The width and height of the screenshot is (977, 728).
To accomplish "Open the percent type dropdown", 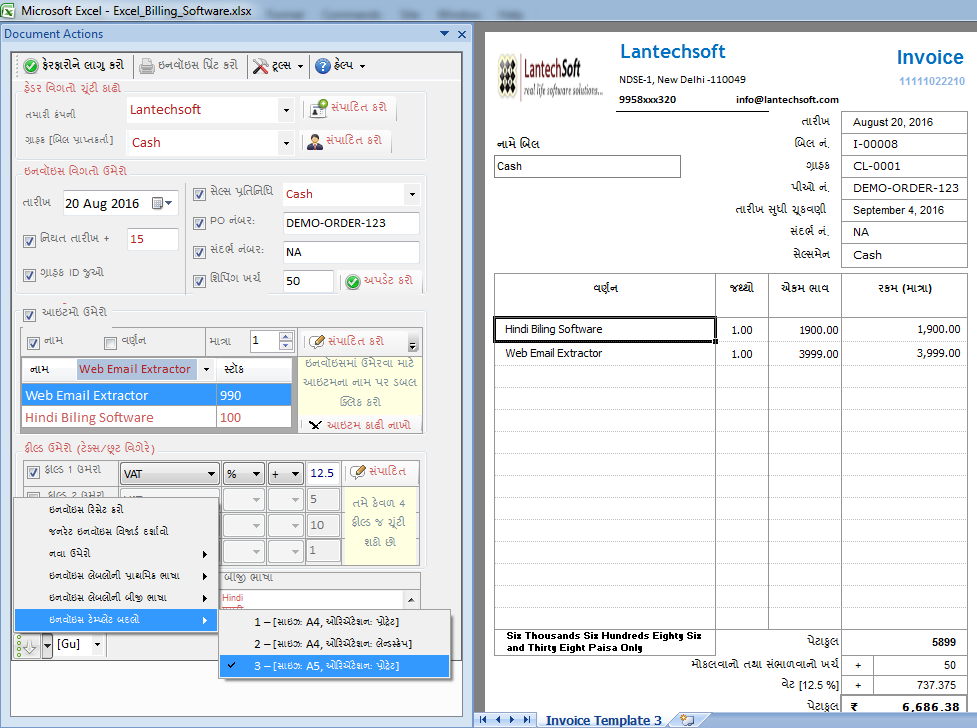I will coord(256,474).
